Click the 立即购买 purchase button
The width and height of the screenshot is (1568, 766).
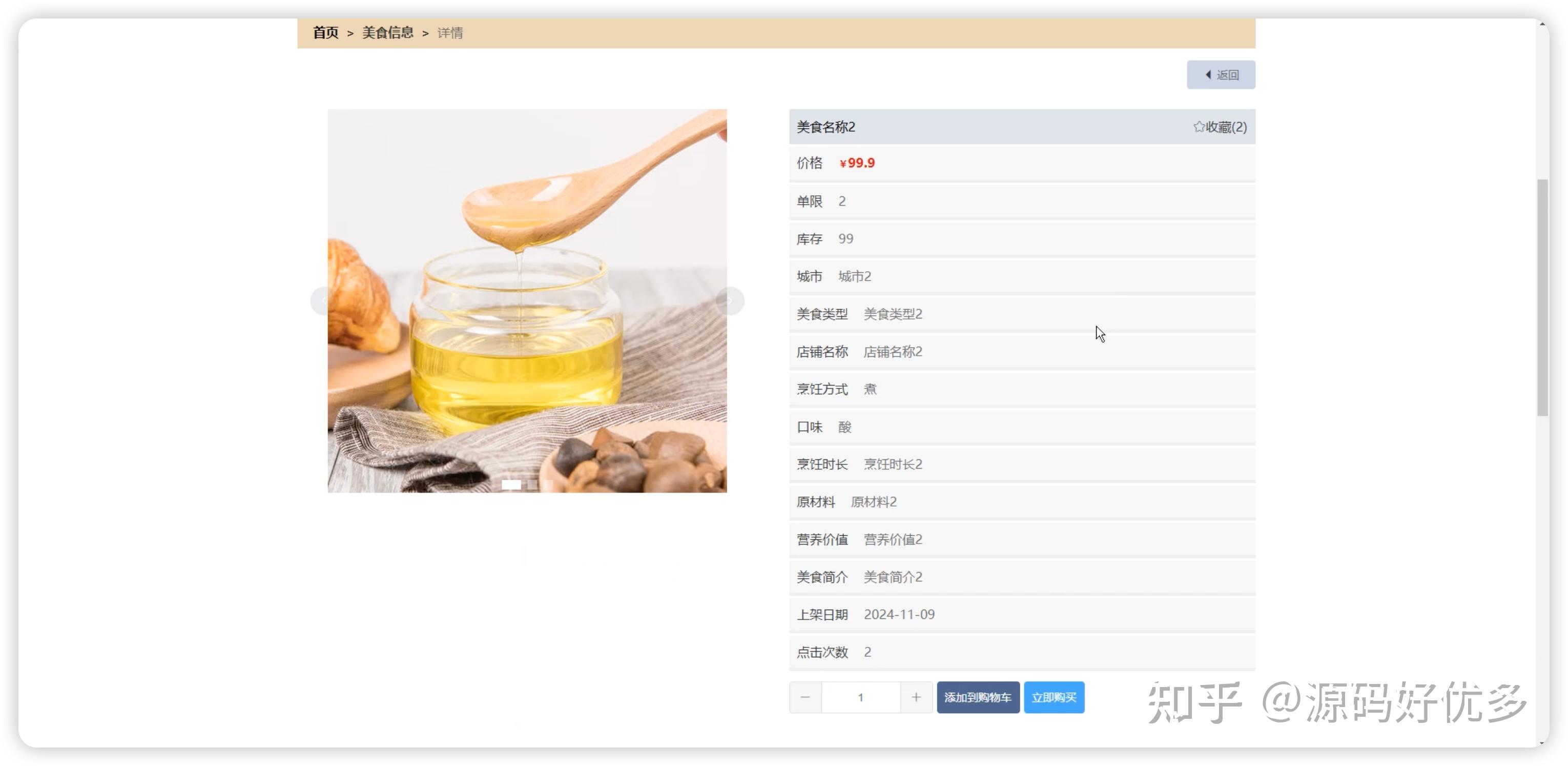click(1054, 697)
